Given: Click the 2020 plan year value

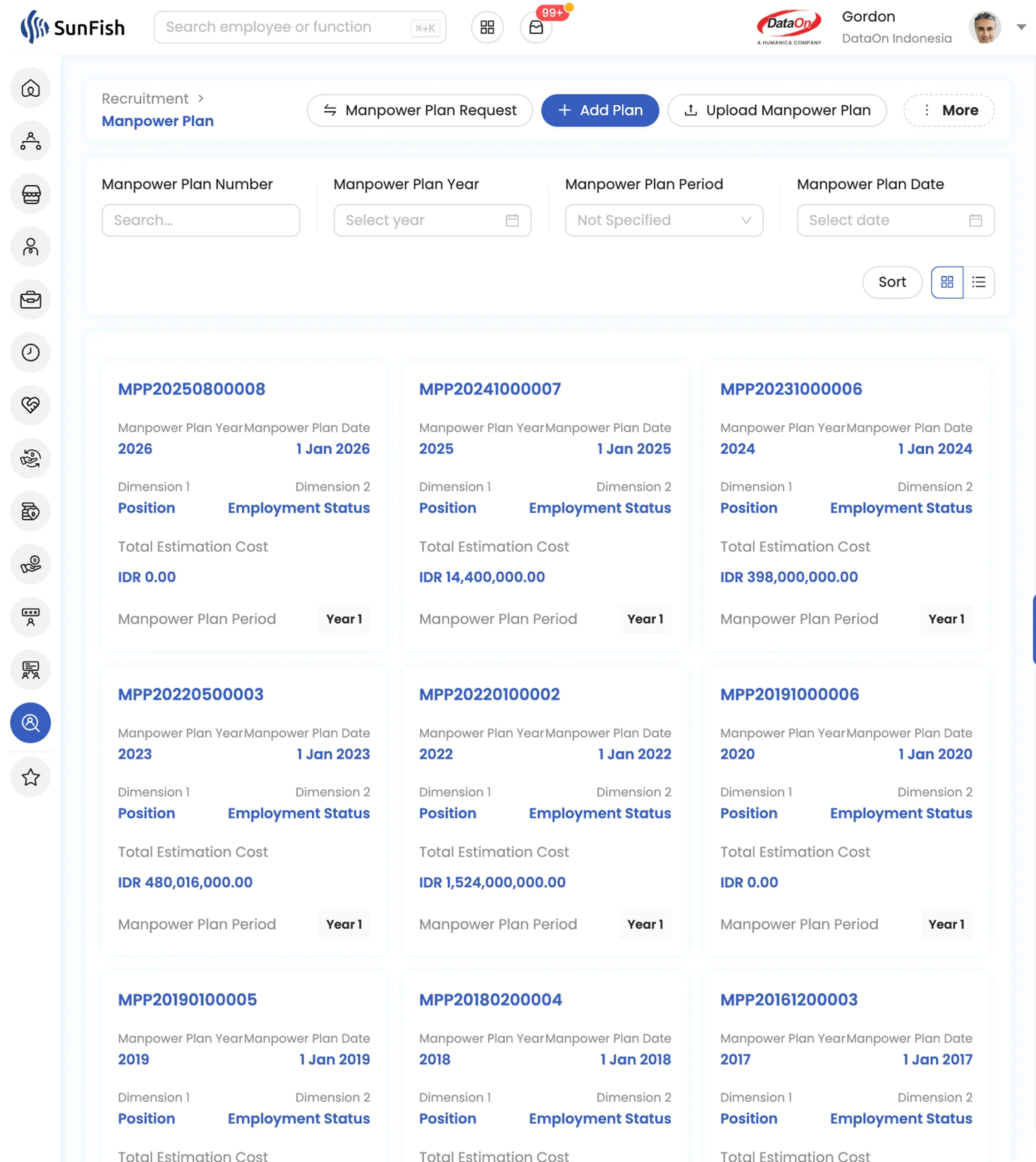Looking at the screenshot, I should point(738,754).
